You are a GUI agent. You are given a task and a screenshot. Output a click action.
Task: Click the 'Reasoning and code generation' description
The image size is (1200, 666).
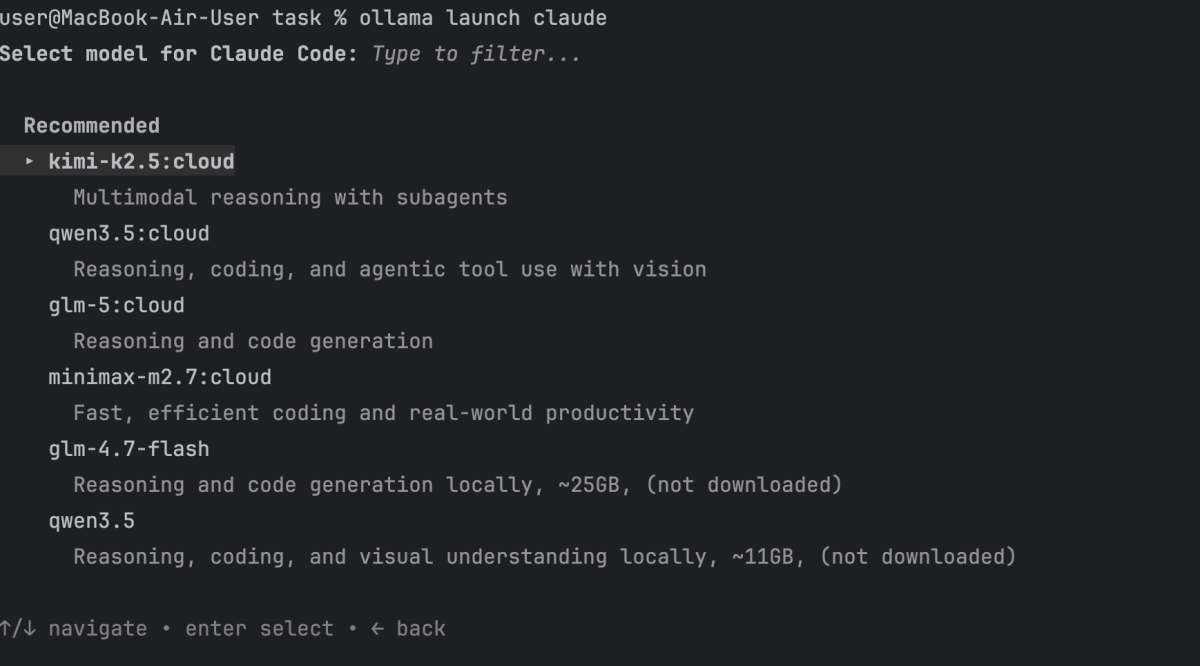pyautogui.click(x=253, y=341)
